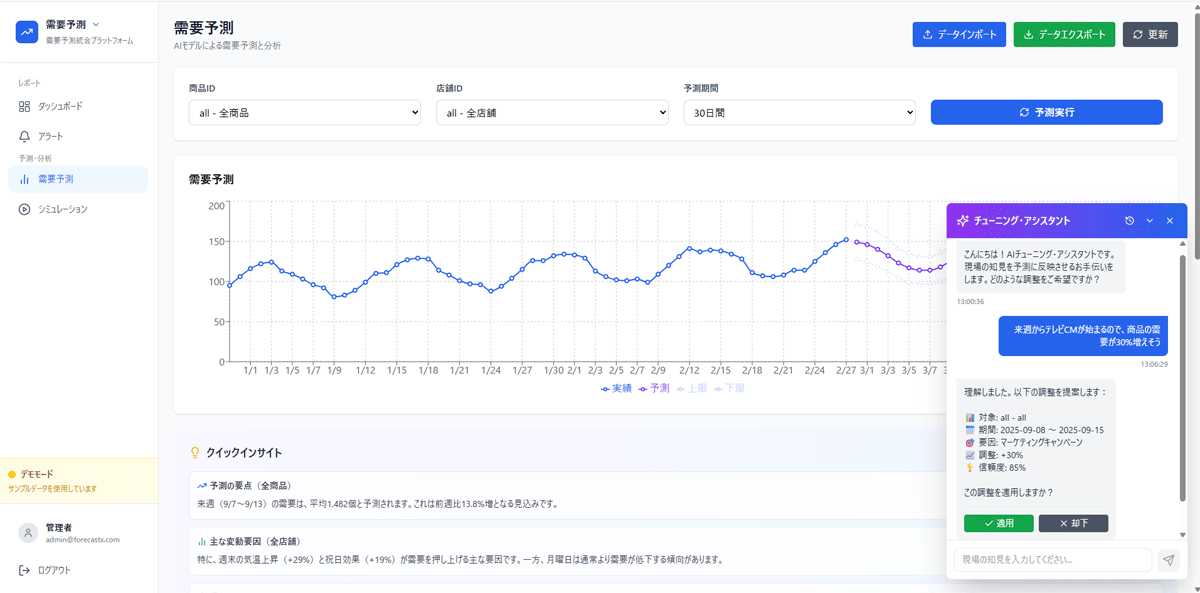1200x593 pixels.
Task: Open chat history in the assistant header
Action: [x=1130, y=220]
